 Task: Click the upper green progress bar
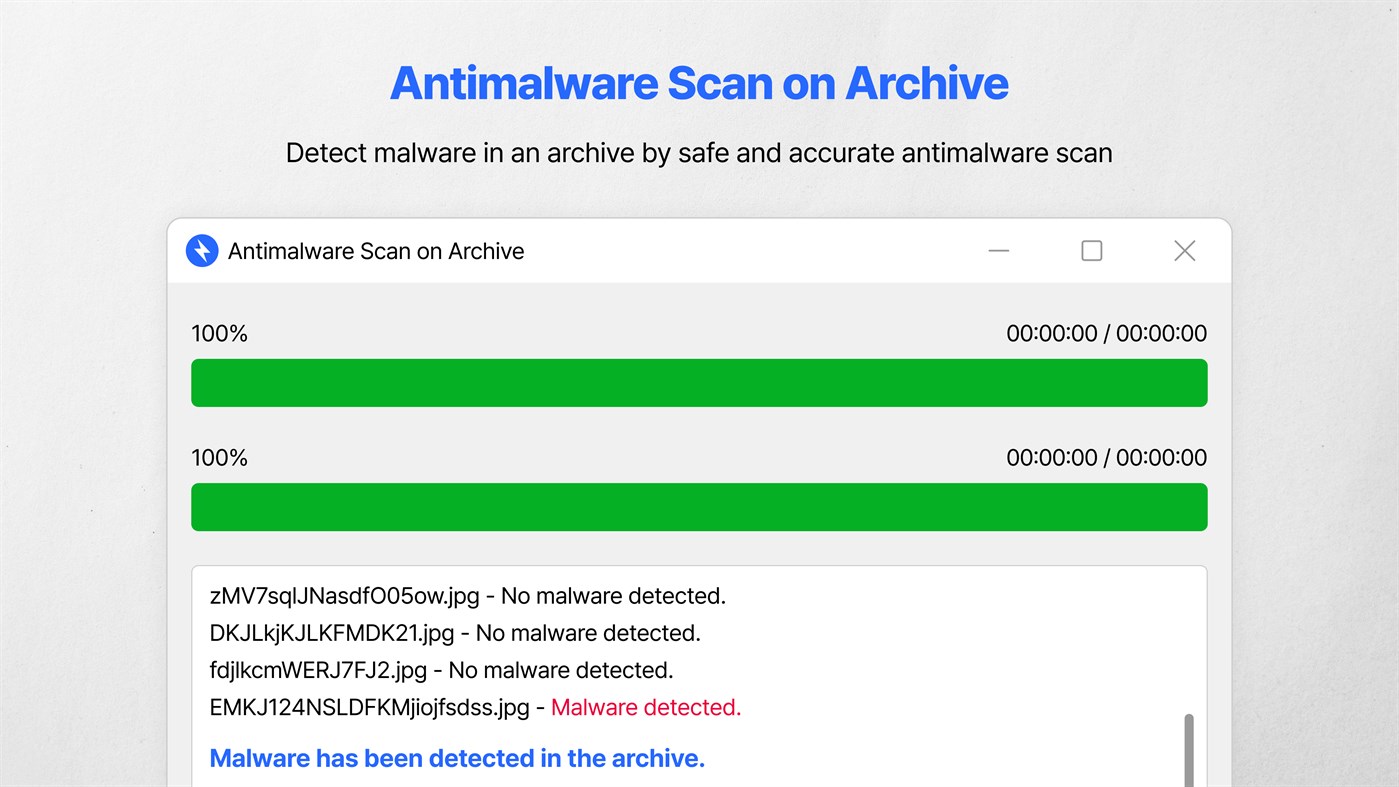click(699, 383)
